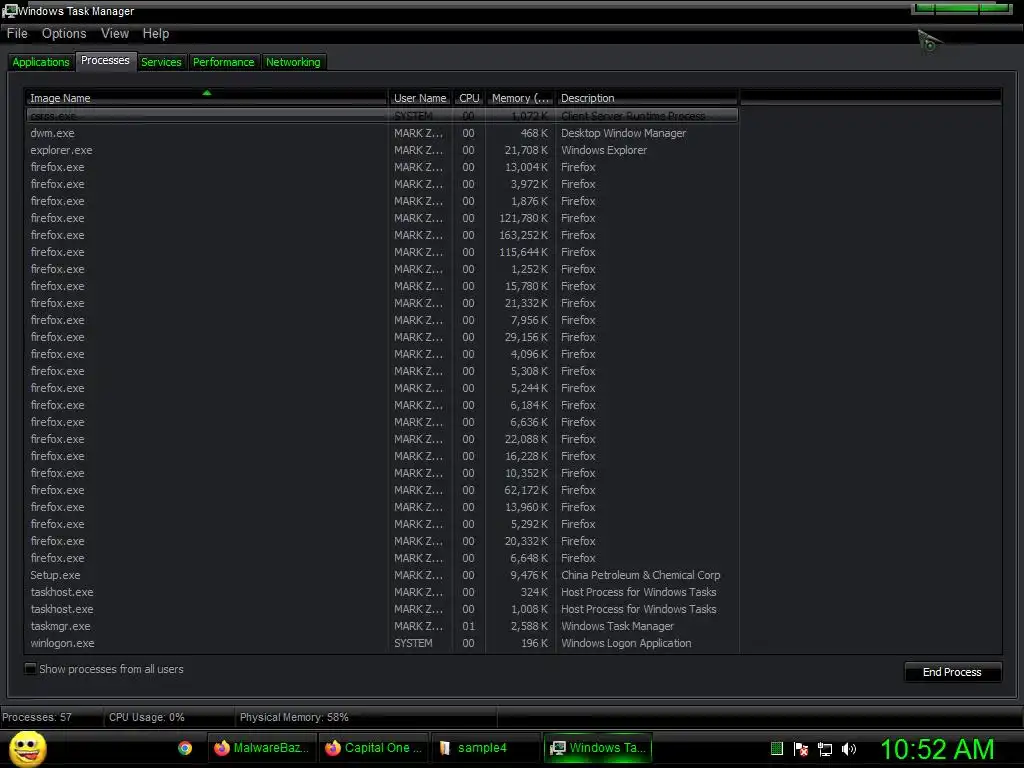The width and height of the screenshot is (1024, 768).
Task: Select the firefox.exe row using 121,780 K
Action: click(383, 218)
